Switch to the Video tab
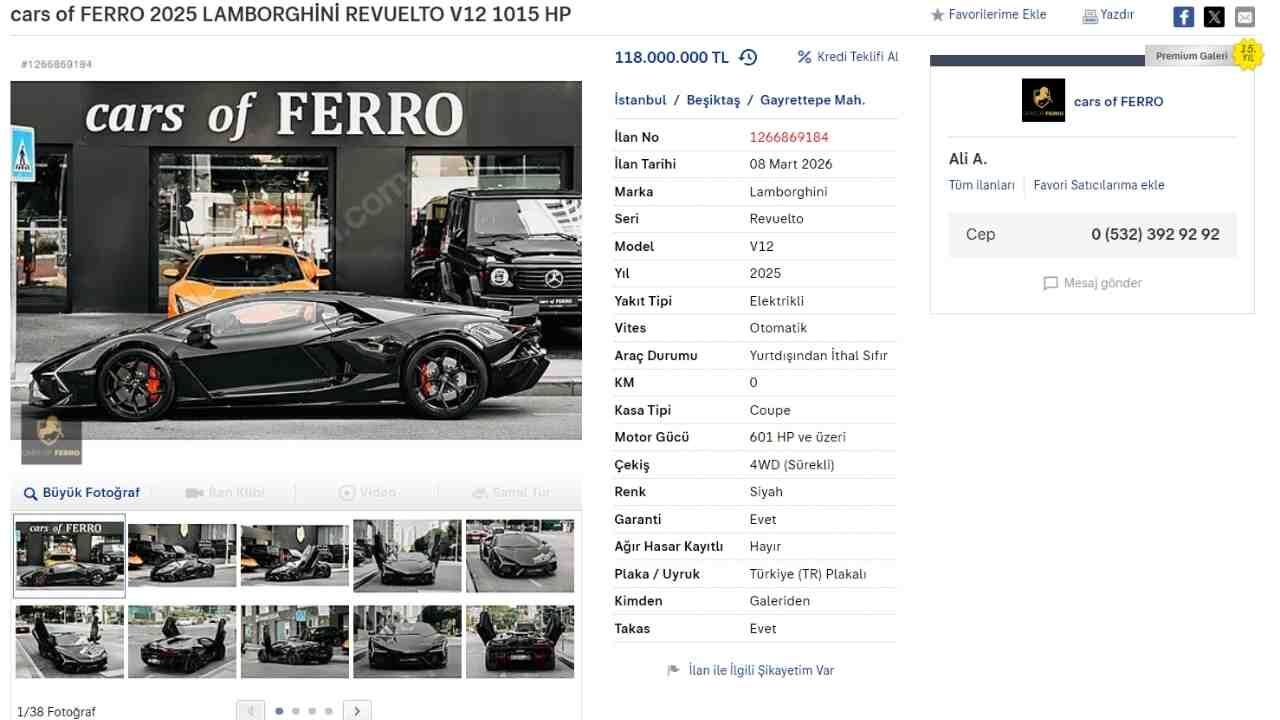This screenshot has width=1280, height=720. pyautogui.click(x=368, y=493)
